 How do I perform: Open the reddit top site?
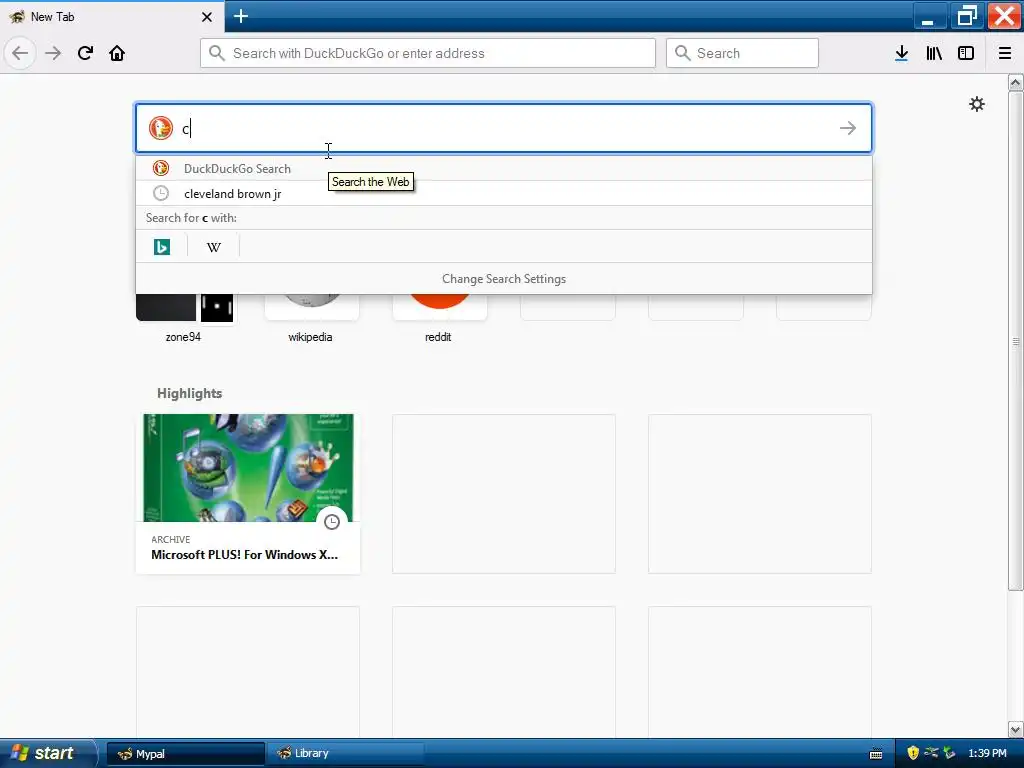pyautogui.click(x=439, y=318)
